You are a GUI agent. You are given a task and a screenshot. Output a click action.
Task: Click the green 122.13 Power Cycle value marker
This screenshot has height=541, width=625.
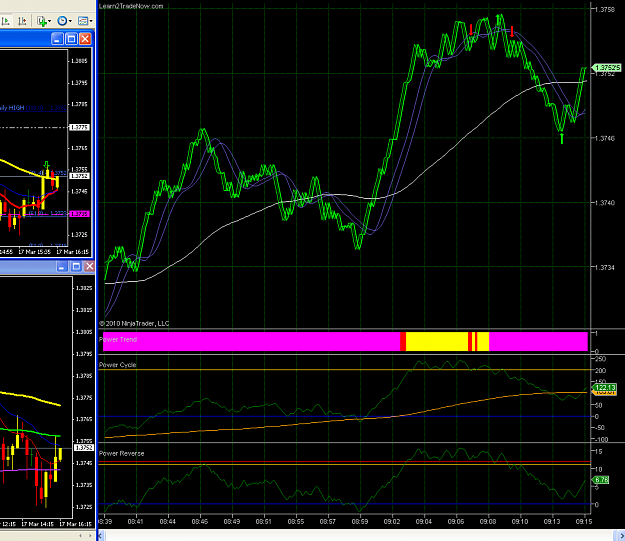click(605, 388)
